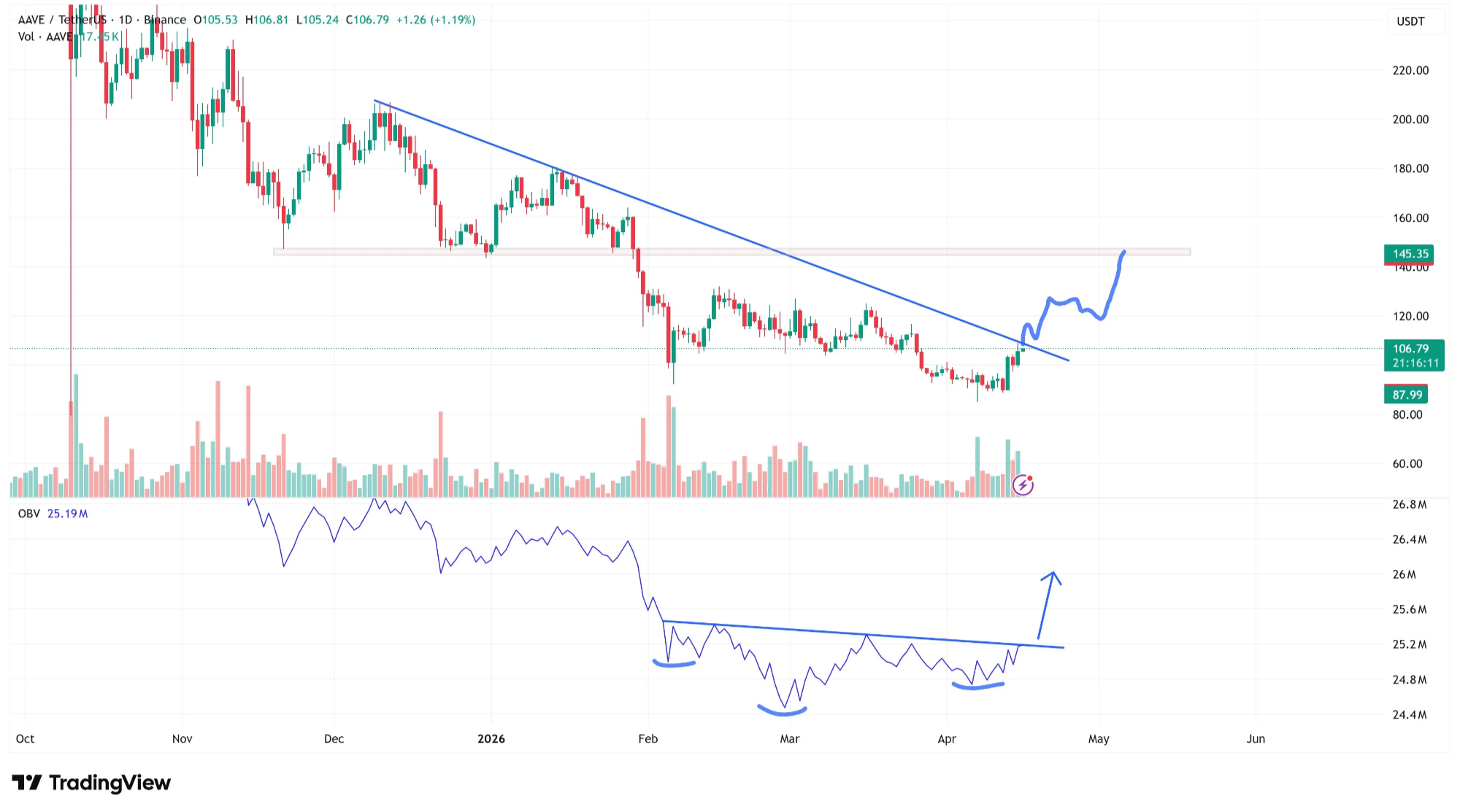Image resolution: width=1460 pixels, height=812 pixels.
Task: Click the +1.26 (+1.19%) change value
Action: 436,20
